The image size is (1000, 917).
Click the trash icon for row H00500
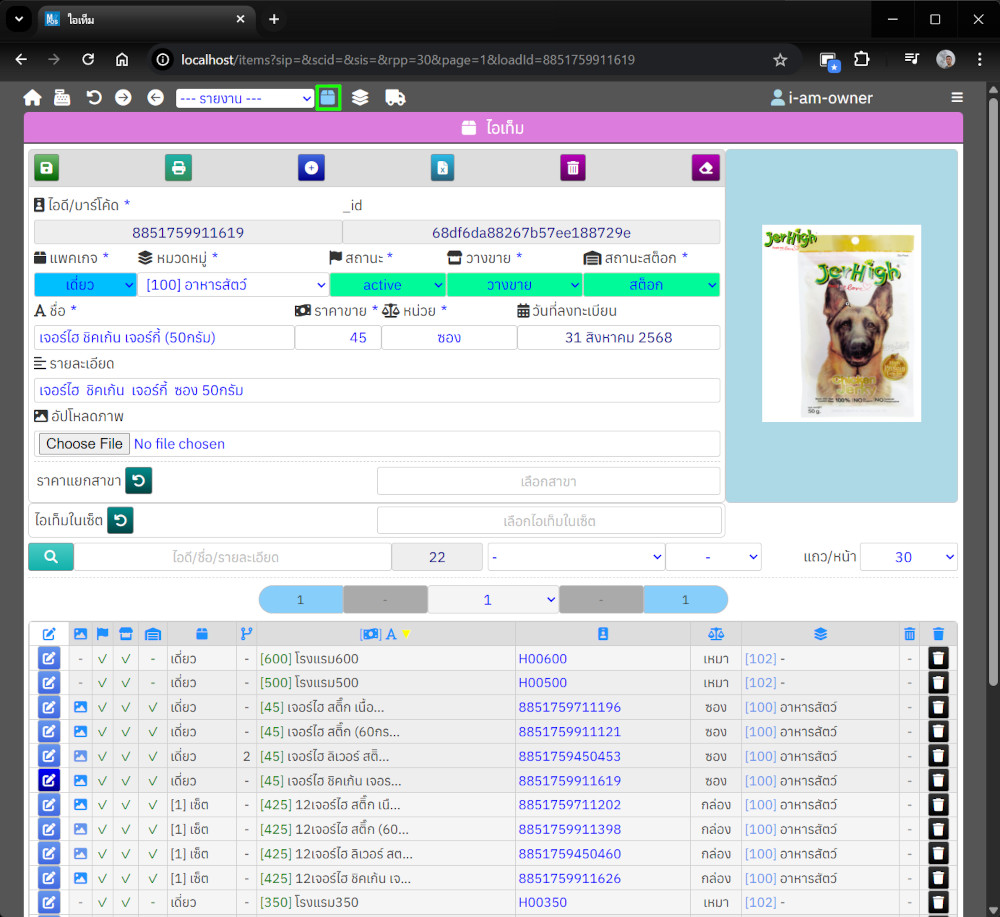[938, 683]
